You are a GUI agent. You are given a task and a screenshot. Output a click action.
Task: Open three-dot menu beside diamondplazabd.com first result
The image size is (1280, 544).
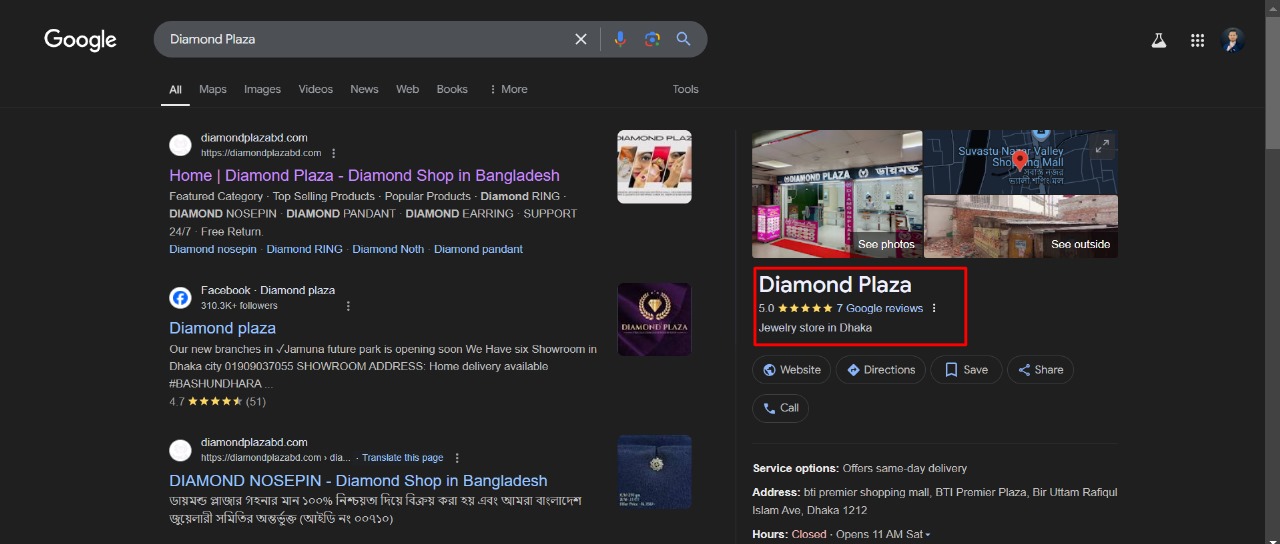[334, 153]
